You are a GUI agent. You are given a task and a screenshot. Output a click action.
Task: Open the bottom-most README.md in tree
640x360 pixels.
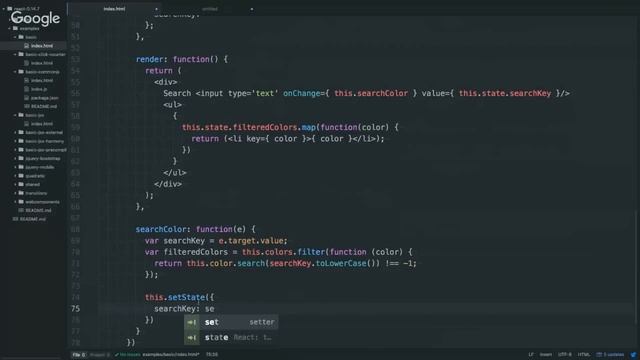33,219
